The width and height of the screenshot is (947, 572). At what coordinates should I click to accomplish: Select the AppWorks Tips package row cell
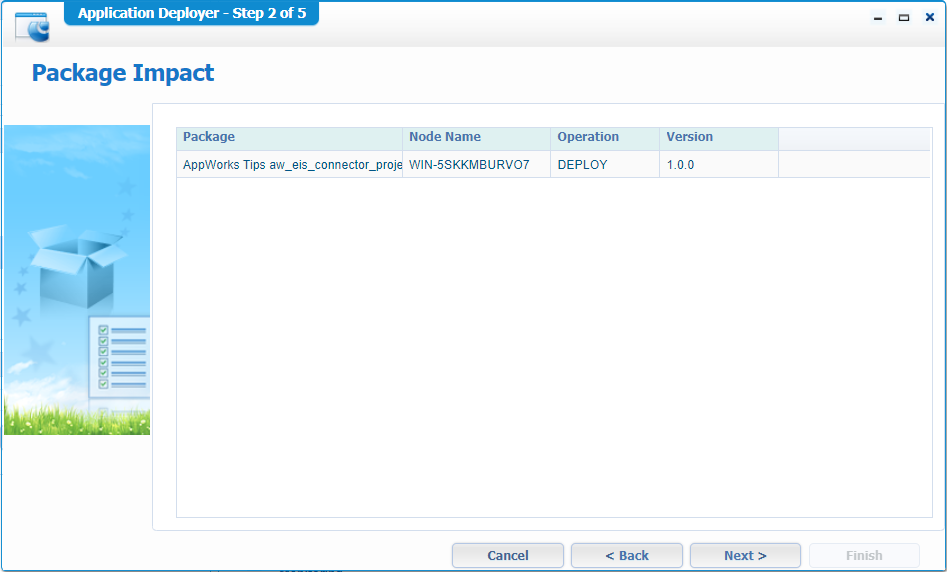291,165
